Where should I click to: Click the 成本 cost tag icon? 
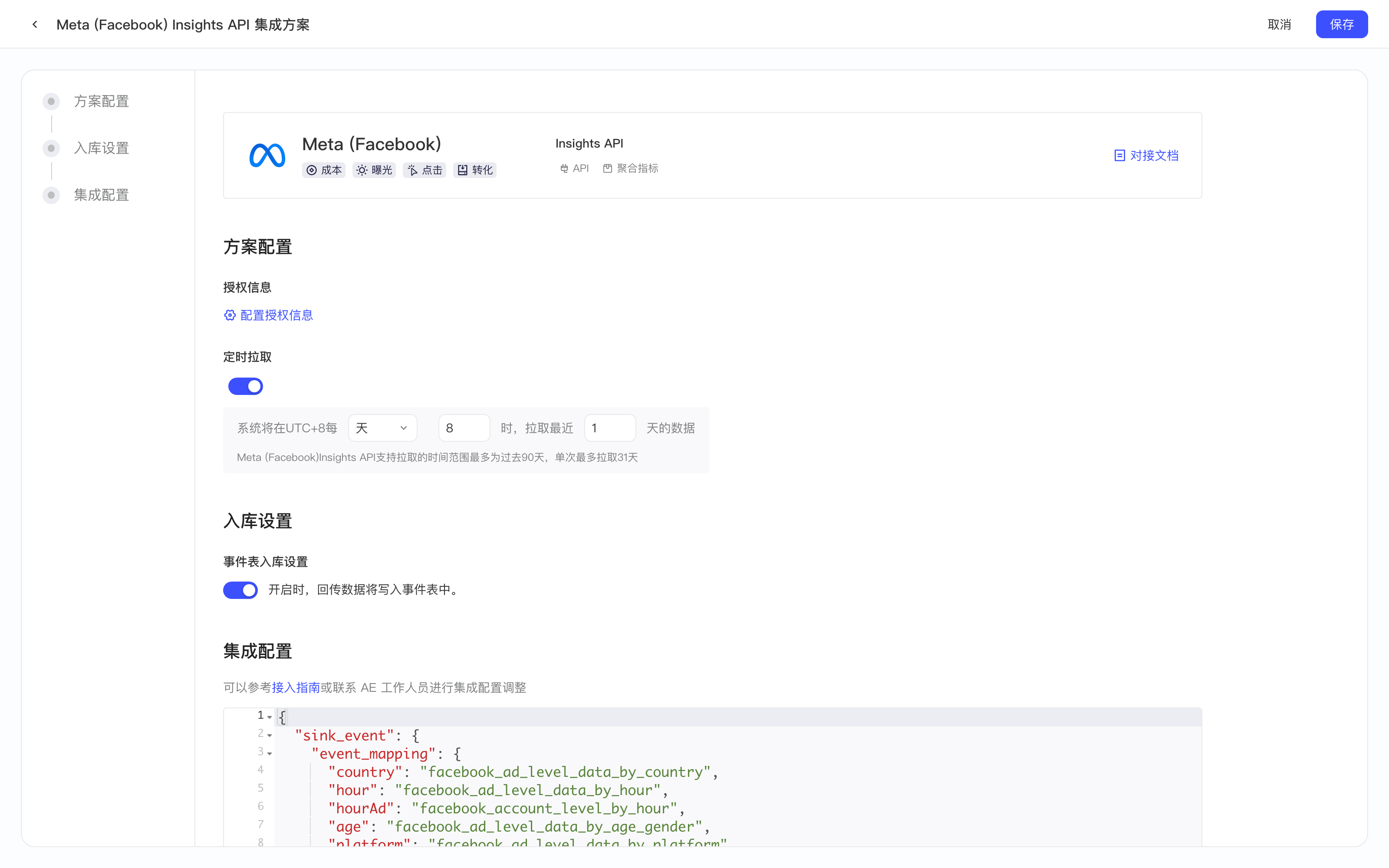312,171
